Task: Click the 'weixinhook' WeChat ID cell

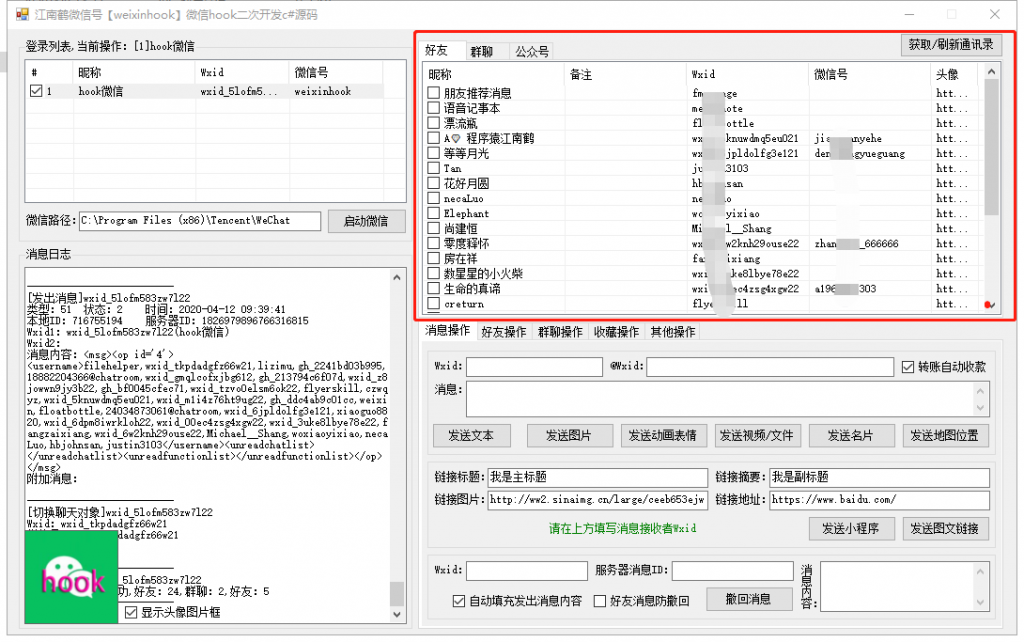Action: coord(323,91)
